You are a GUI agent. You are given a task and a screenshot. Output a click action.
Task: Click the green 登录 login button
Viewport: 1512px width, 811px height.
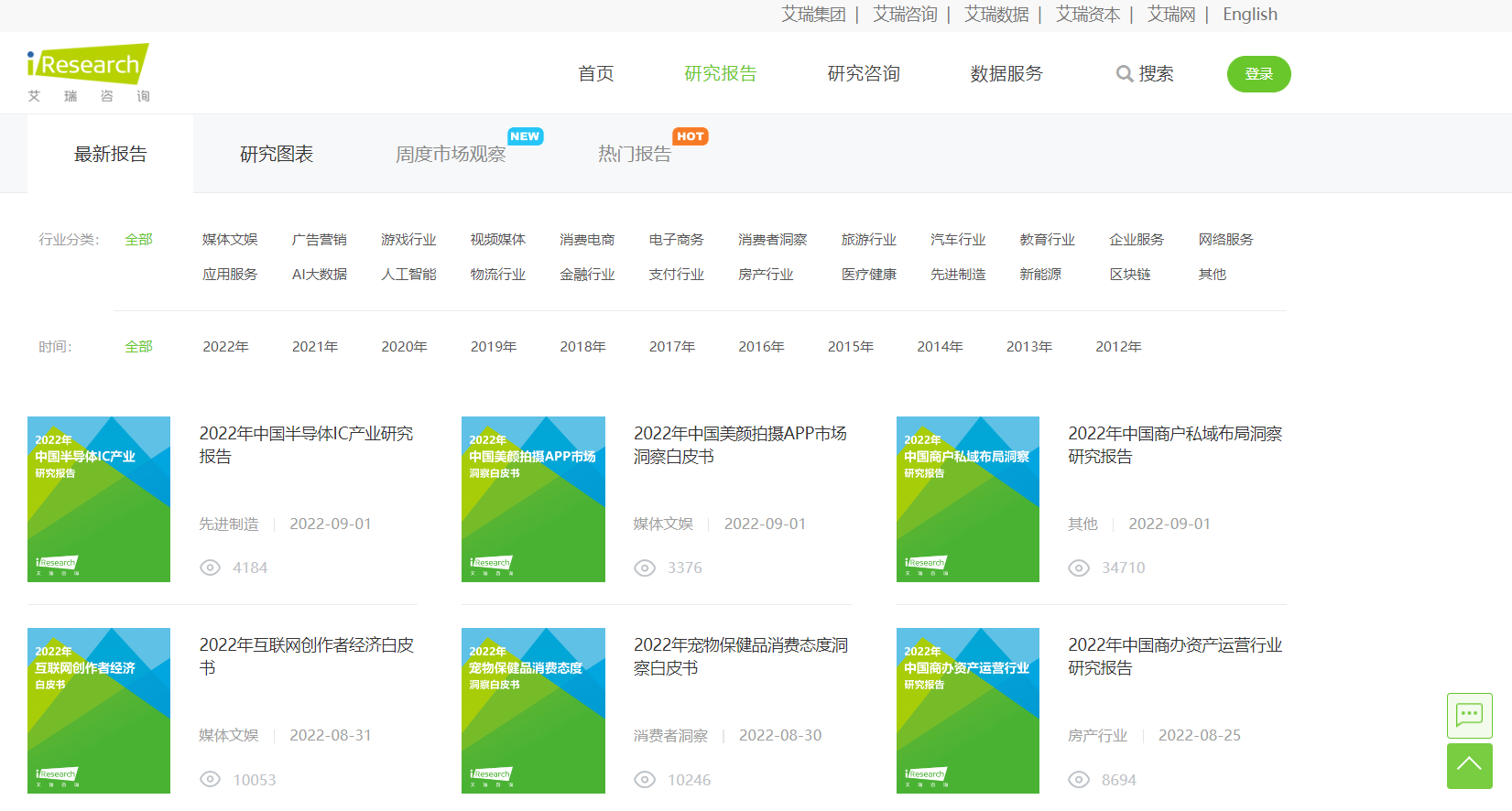(1258, 74)
